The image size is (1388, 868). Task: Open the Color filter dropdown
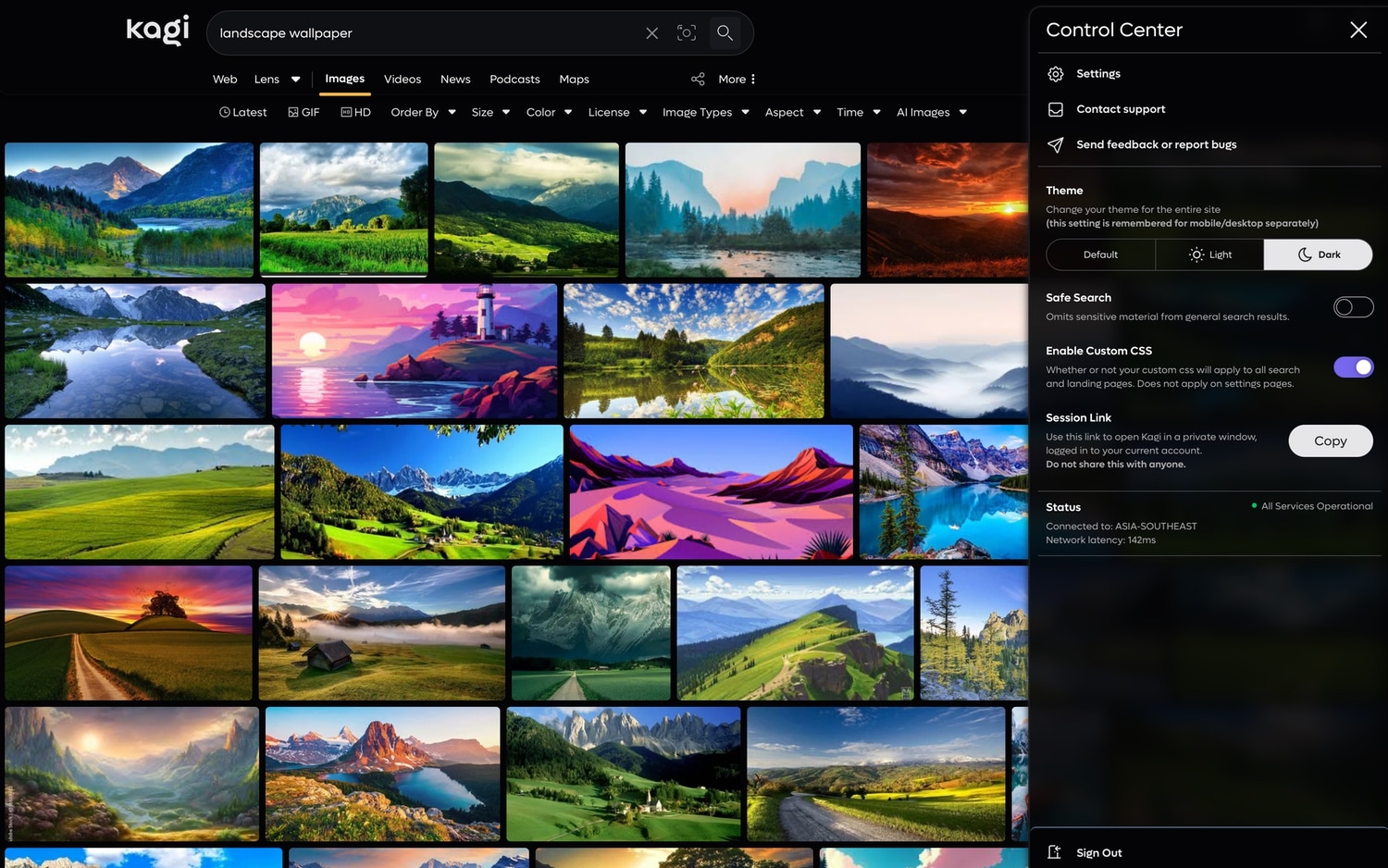pos(549,113)
